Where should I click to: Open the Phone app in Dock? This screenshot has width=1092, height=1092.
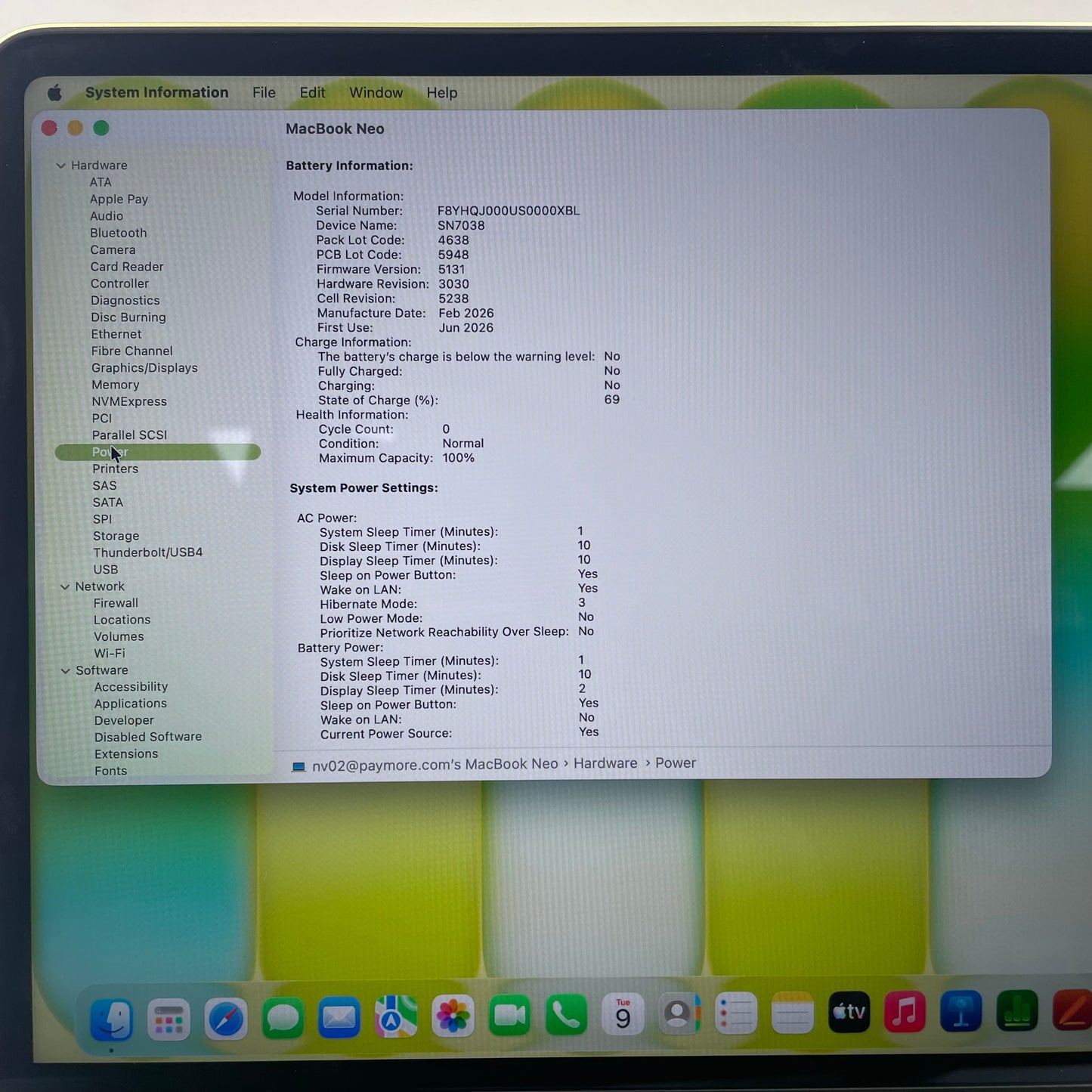pyautogui.click(x=566, y=1014)
